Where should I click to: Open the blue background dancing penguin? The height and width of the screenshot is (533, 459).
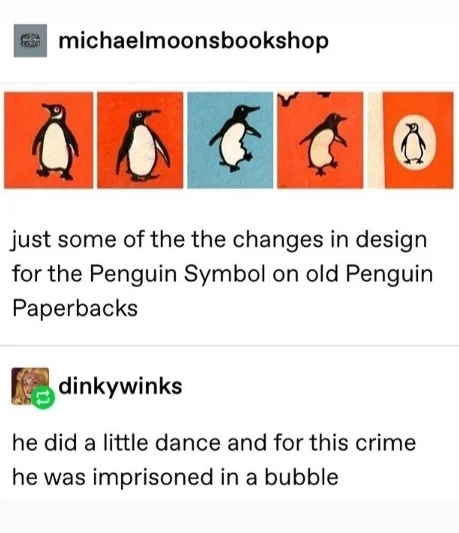[x=230, y=140]
